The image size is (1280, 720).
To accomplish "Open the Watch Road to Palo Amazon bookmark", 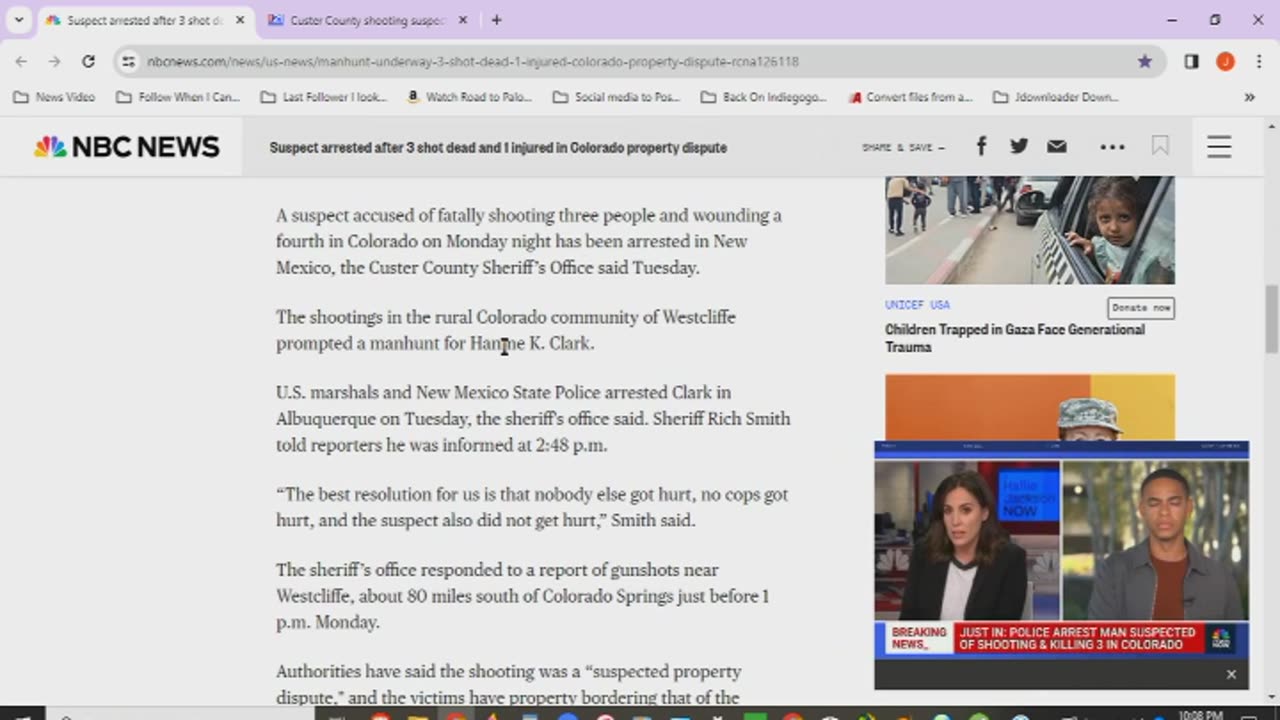I will click(469, 97).
